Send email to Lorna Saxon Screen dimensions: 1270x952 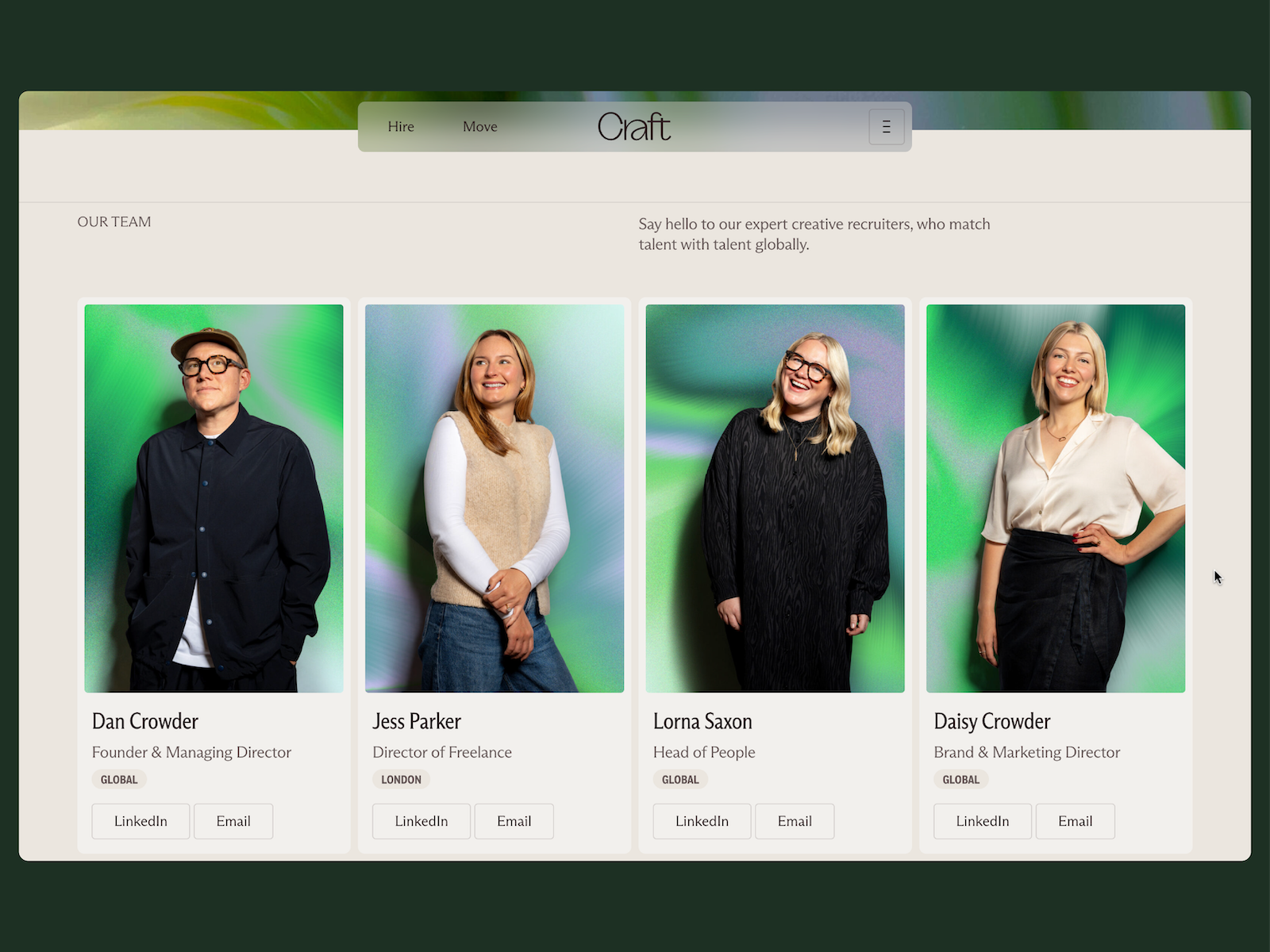[795, 821]
